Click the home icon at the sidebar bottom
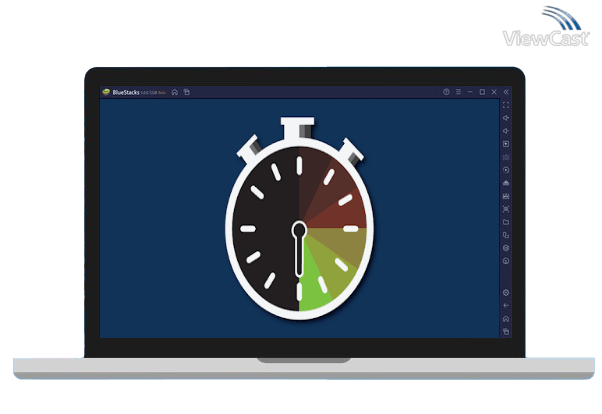The width and height of the screenshot is (602, 414). pos(506,319)
